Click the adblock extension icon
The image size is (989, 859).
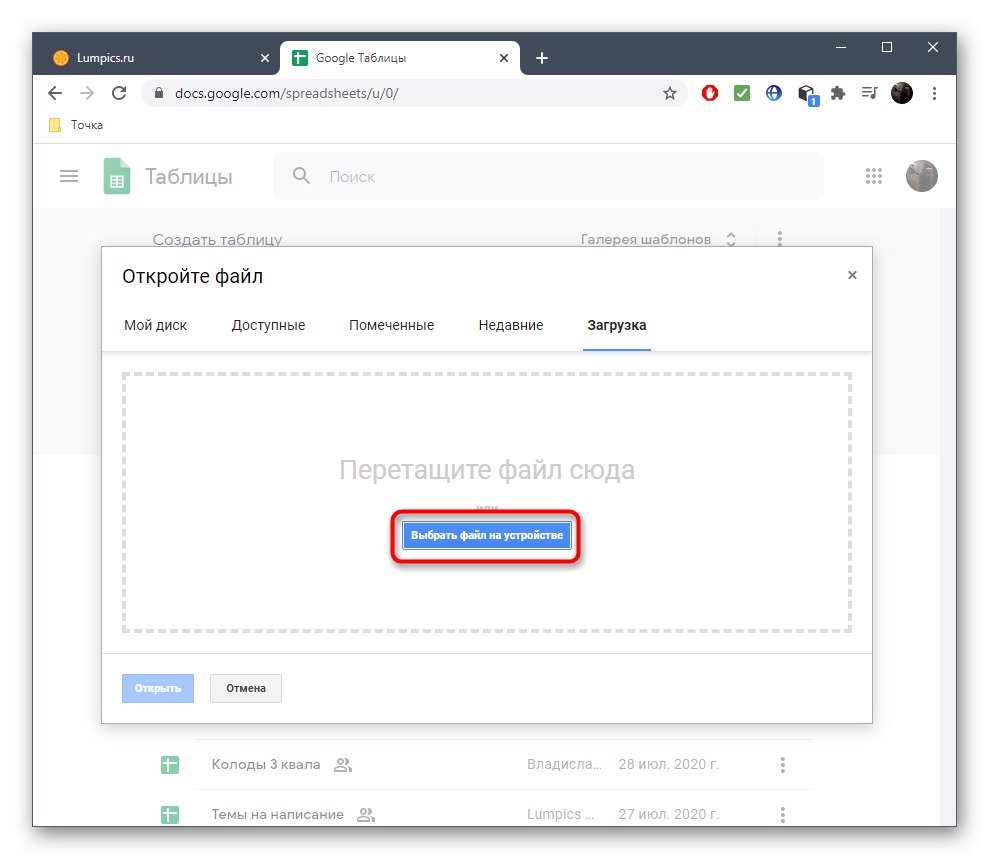point(709,92)
